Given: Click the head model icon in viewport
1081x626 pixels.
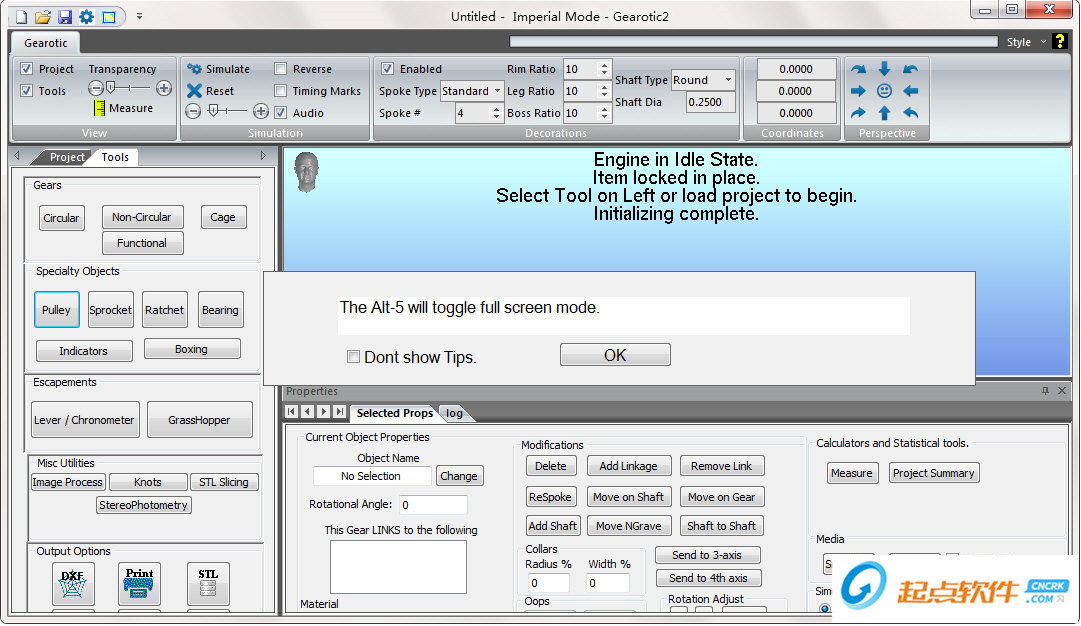Looking at the screenshot, I should [x=306, y=172].
